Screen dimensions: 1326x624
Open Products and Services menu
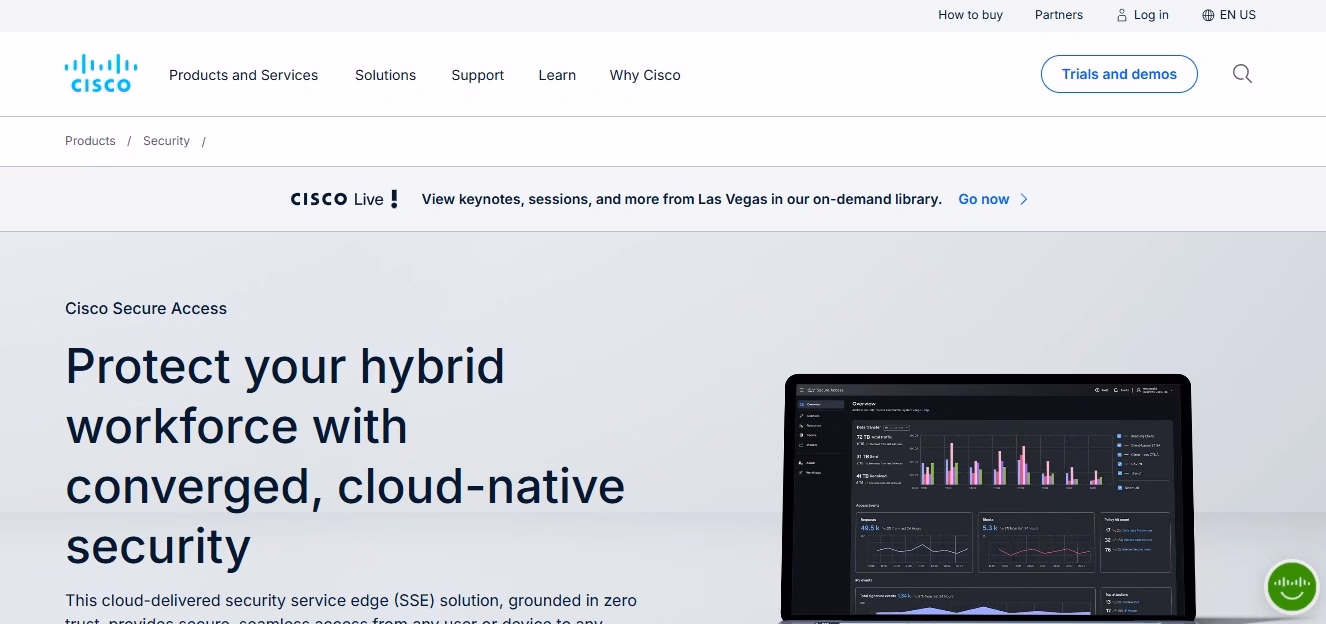pyautogui.click(x=243, y=75)
